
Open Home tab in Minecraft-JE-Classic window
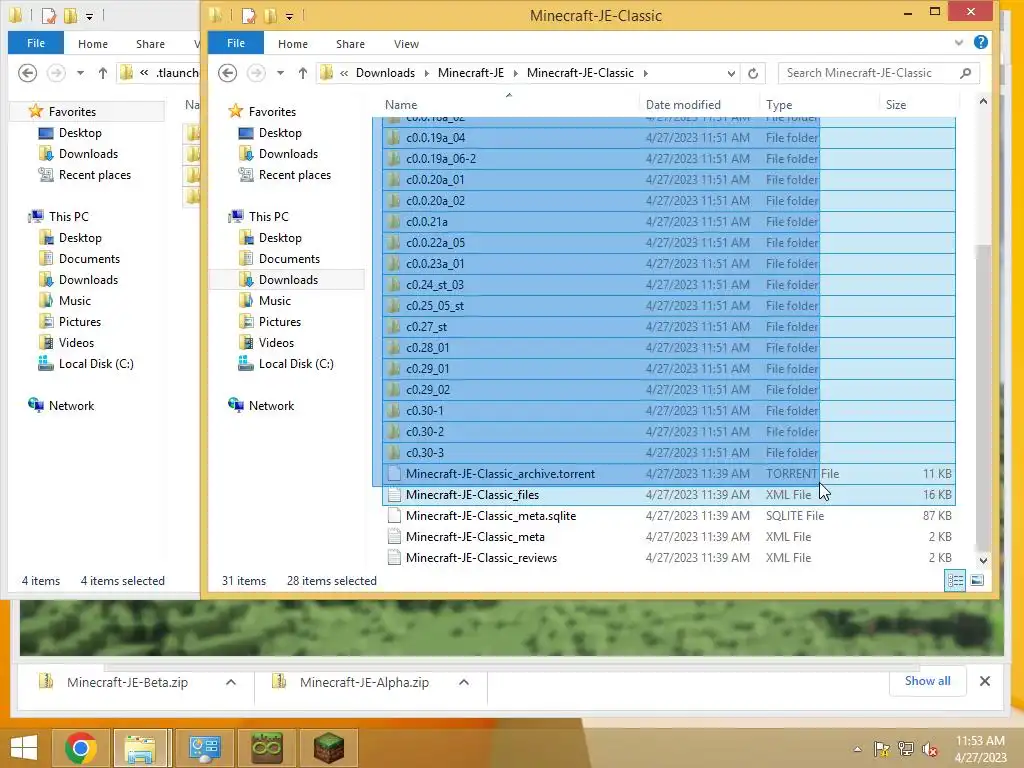[293, 44]
